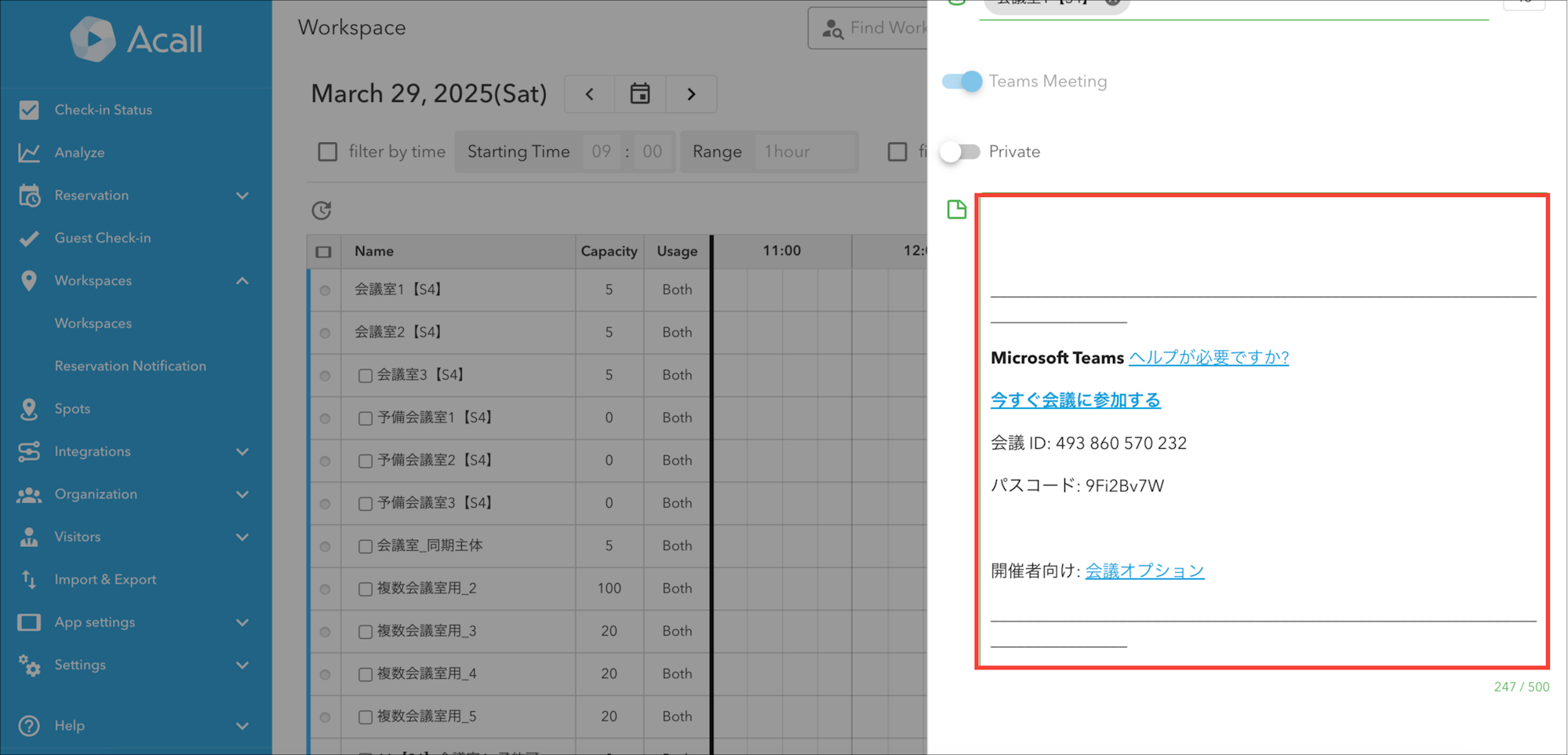Expand the Settings menu chevron
Image resolution: width=1568 pixels, height=755 pixels.
click(242, 665)
